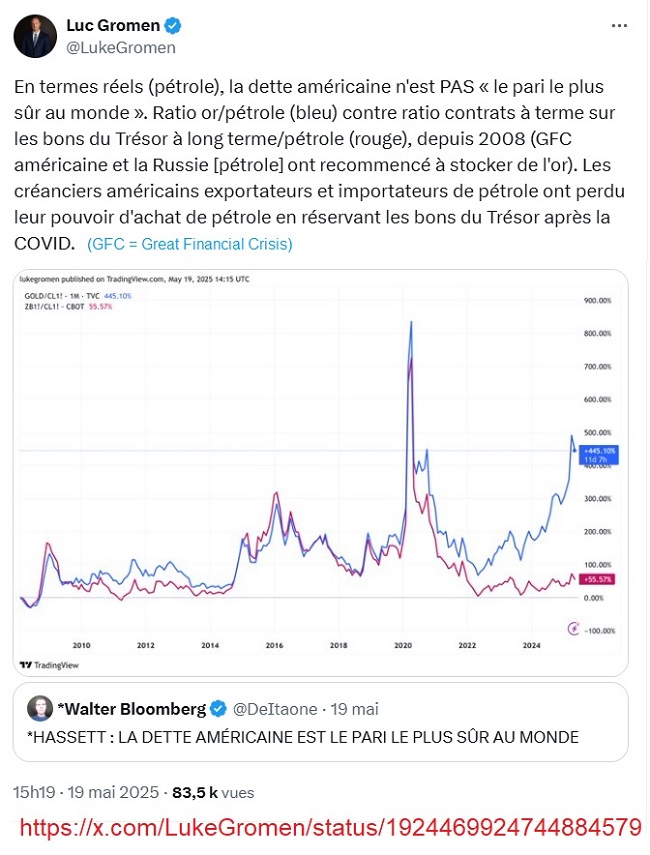The height and width of the screenshot is (855, 650).
Task: Open the @LukeGromen handle link
Action: [121, 48]
